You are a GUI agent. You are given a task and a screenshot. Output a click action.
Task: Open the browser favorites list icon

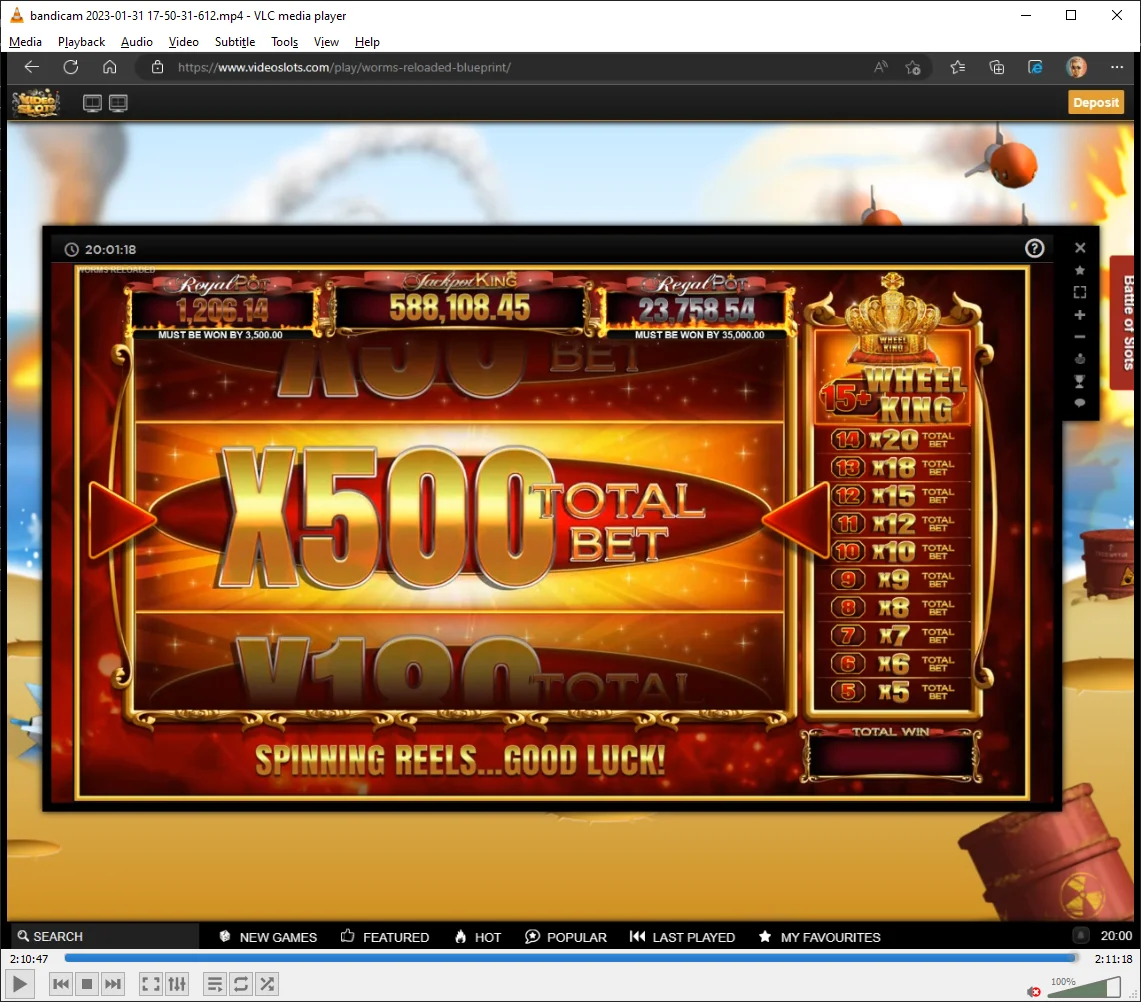click(958, 68)
